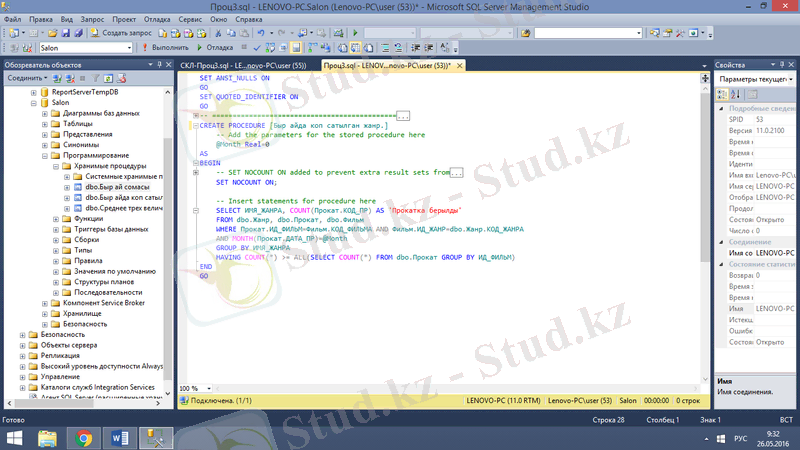Screen dimensions: 800x450
Task: Click Выполнить to execute the query
Action: pyautogui.click(x=165, y=48)
